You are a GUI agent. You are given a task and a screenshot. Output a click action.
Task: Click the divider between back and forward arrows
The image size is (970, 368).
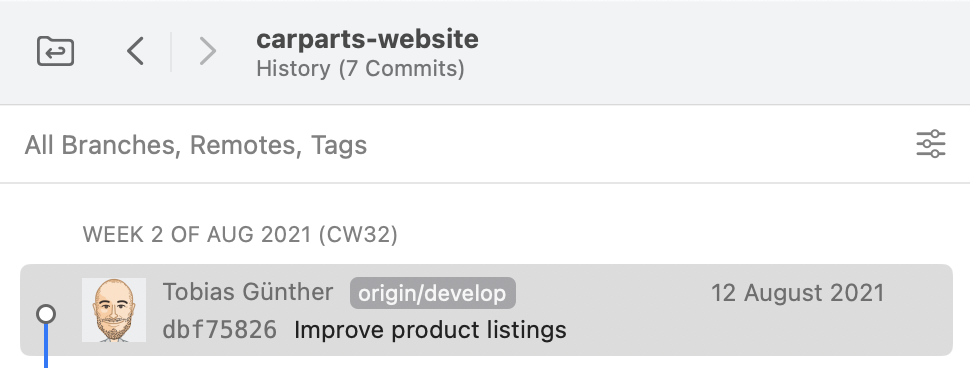171,51
